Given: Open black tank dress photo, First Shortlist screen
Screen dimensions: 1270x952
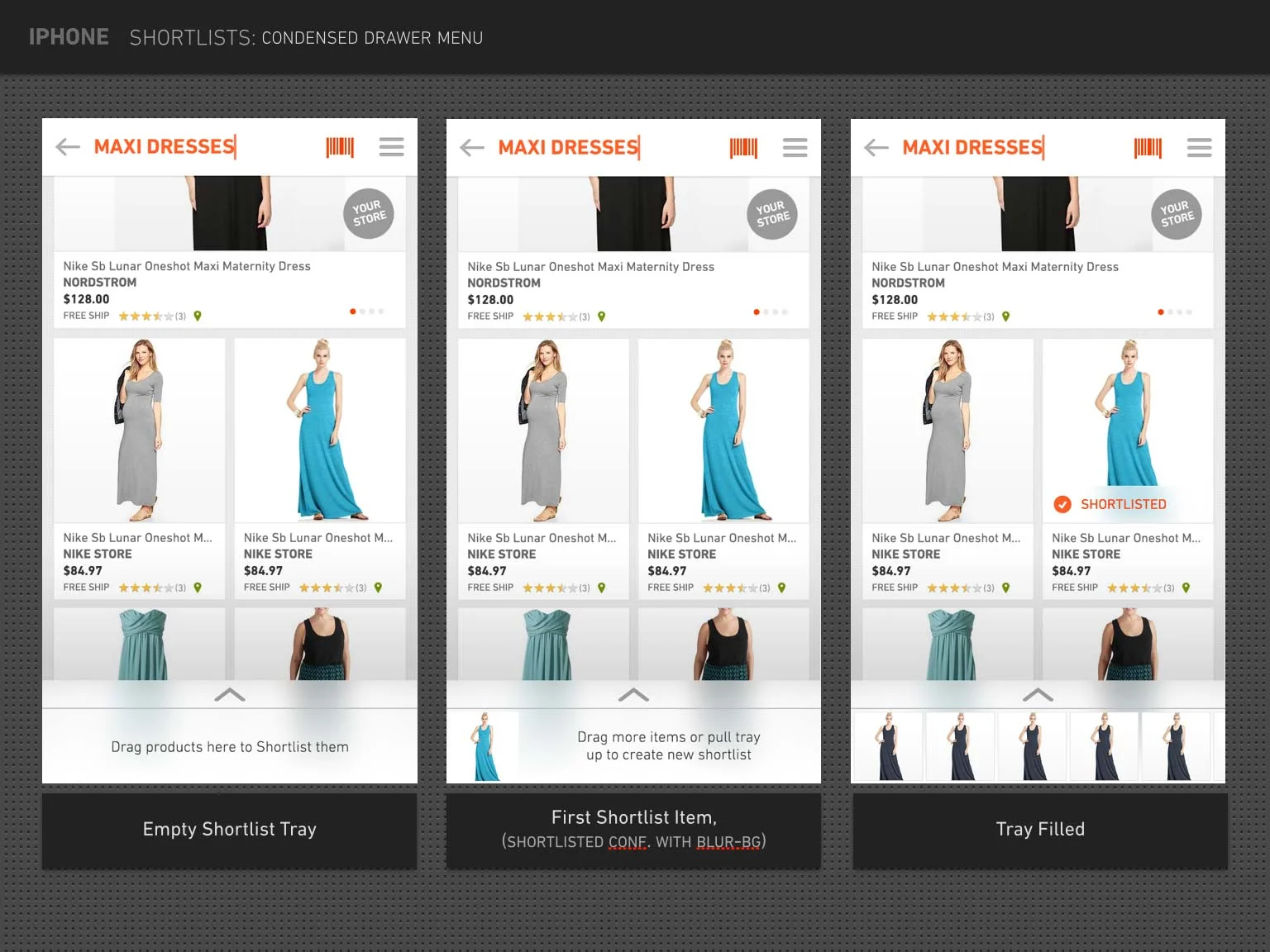Looking at the screenshot, I should [x=723, y=645].
